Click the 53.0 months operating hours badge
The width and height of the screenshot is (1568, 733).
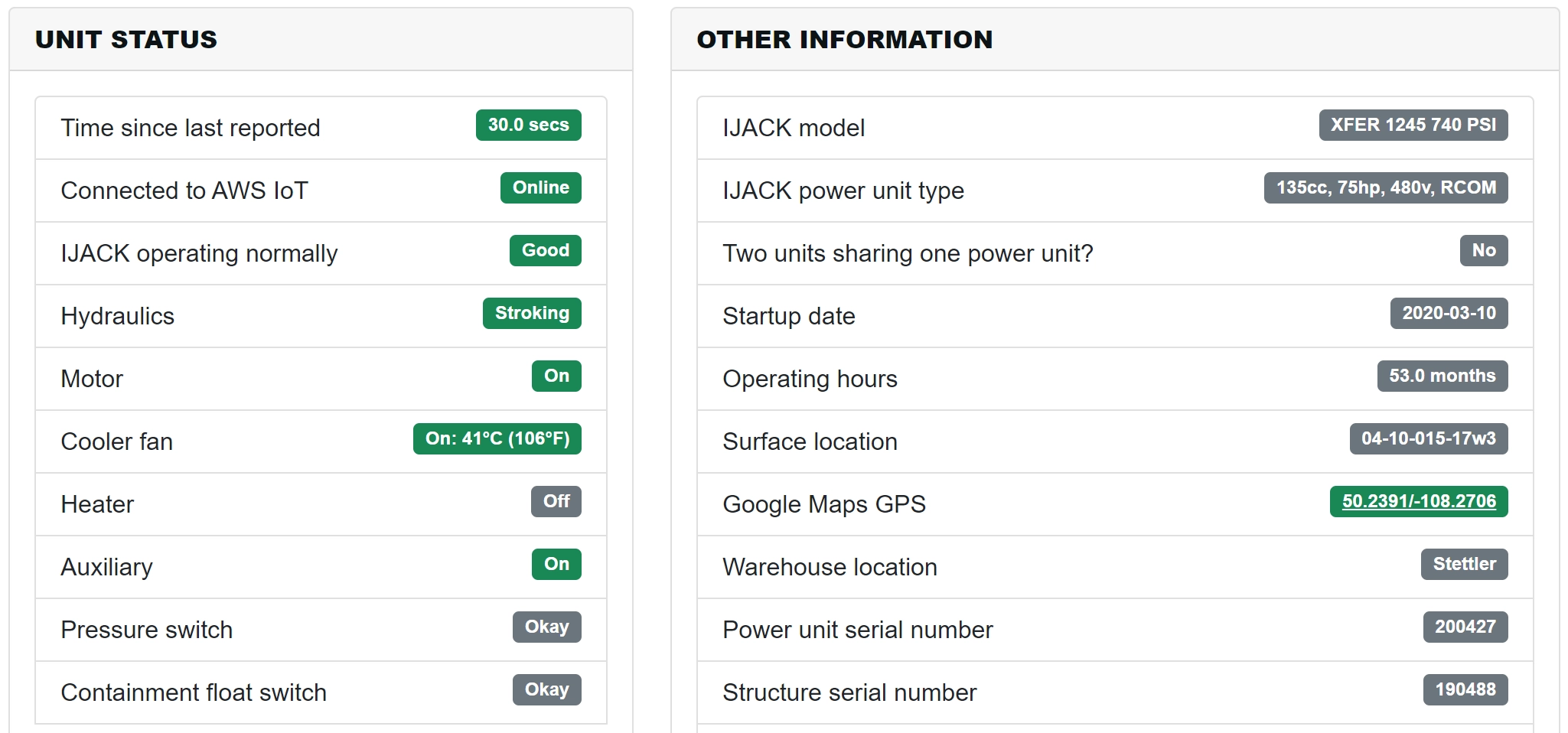coord(1442,376)
